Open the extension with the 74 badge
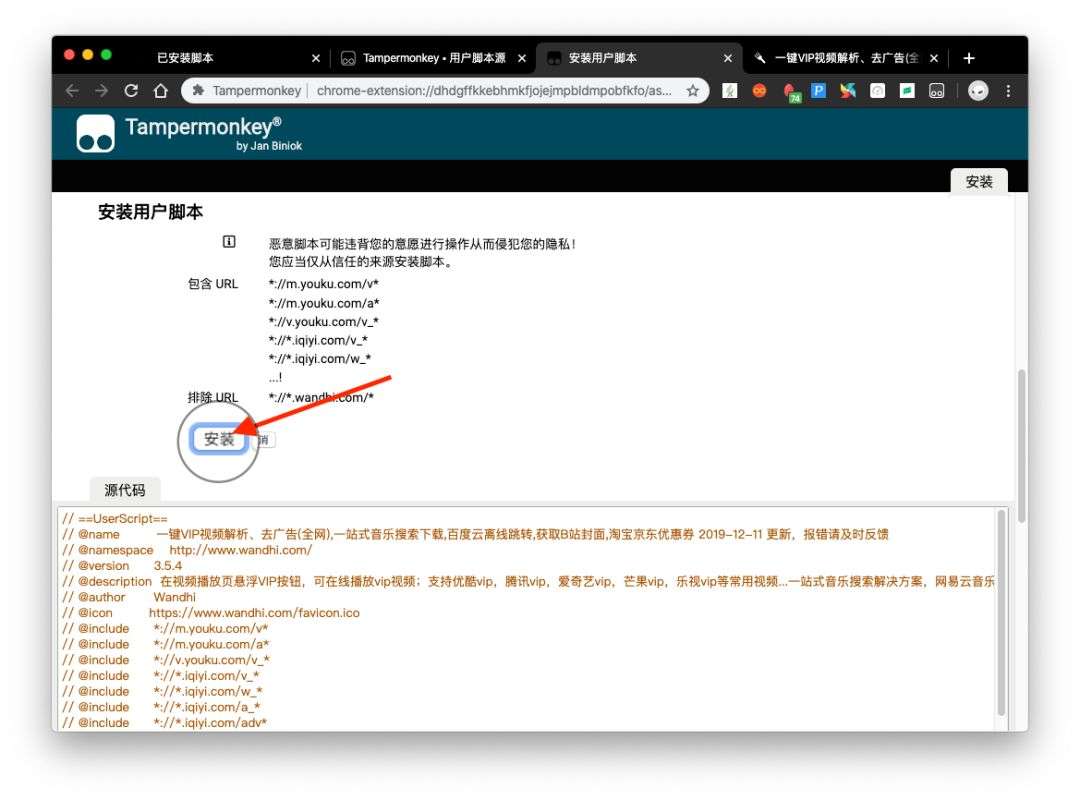Image resolution: width=1080 pixels, height=800 pixels. (x=791, y=92)
